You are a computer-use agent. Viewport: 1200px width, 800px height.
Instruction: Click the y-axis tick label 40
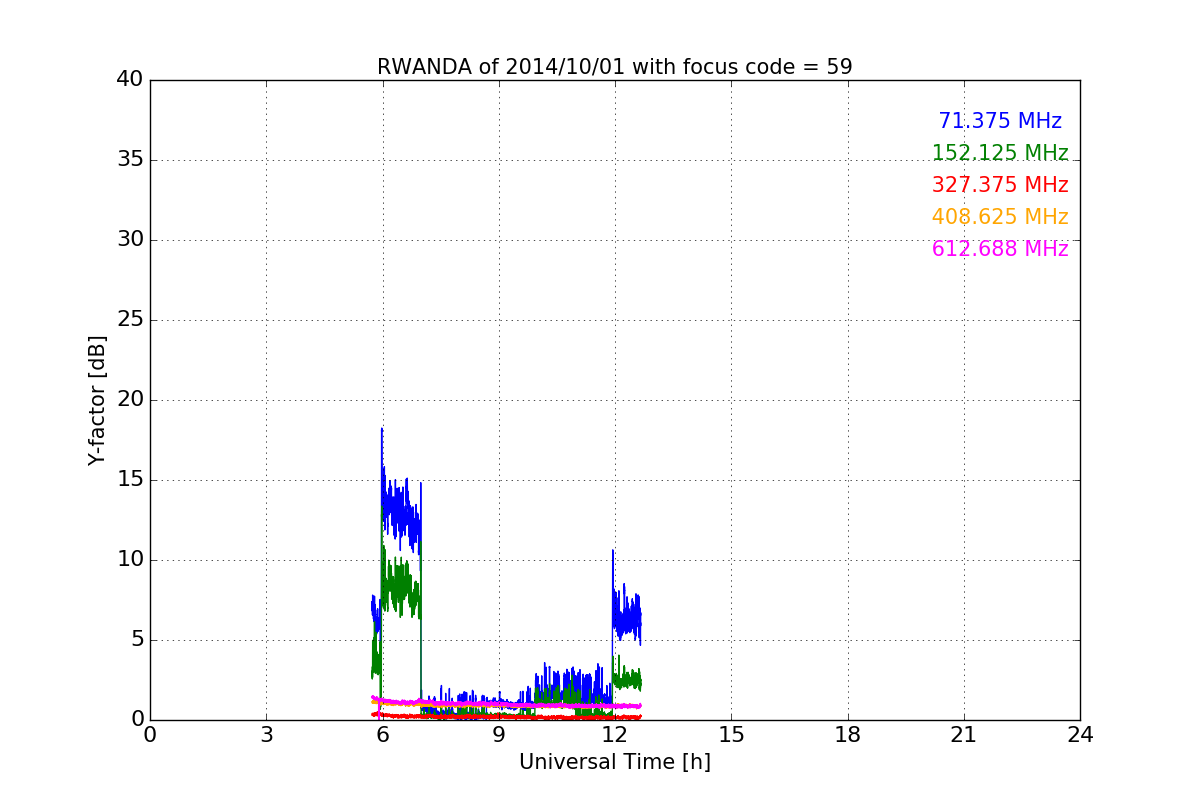(x=129, y=80)
